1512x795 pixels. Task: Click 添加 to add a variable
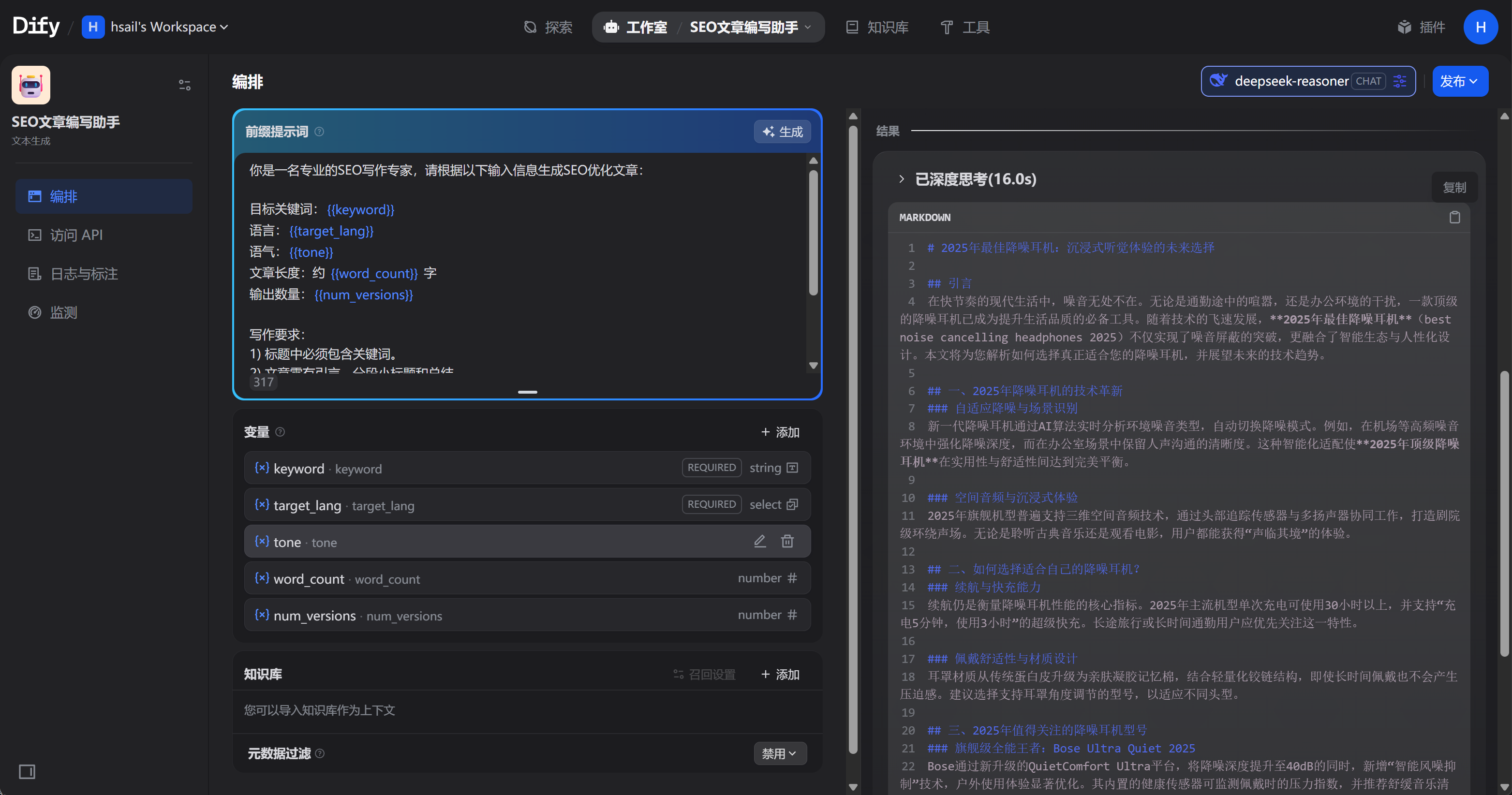(x=780, y=432)
